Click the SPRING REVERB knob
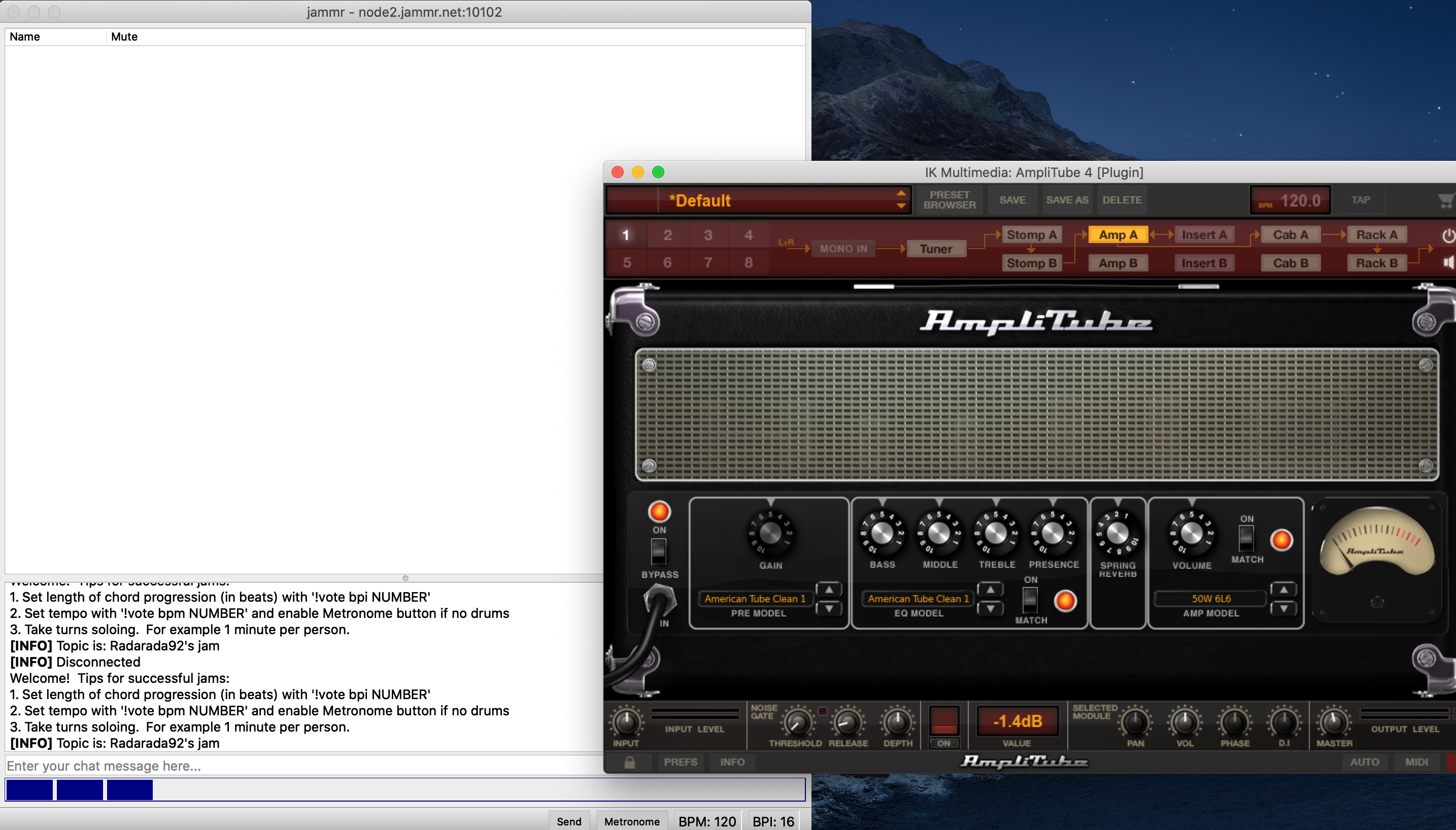 pyautogui.click(x=1118, y=533)
